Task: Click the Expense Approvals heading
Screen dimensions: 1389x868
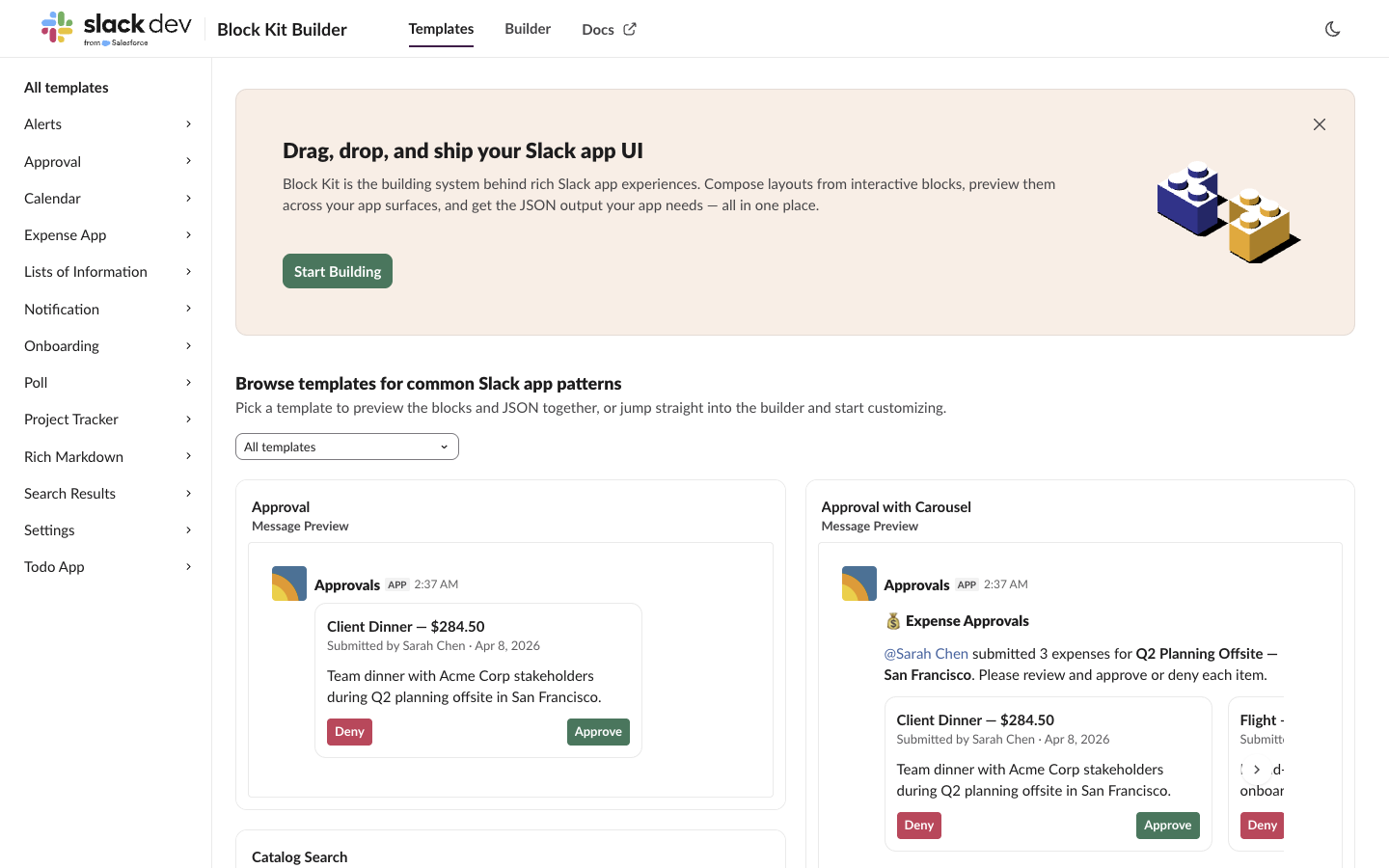Action: (967, 621)
